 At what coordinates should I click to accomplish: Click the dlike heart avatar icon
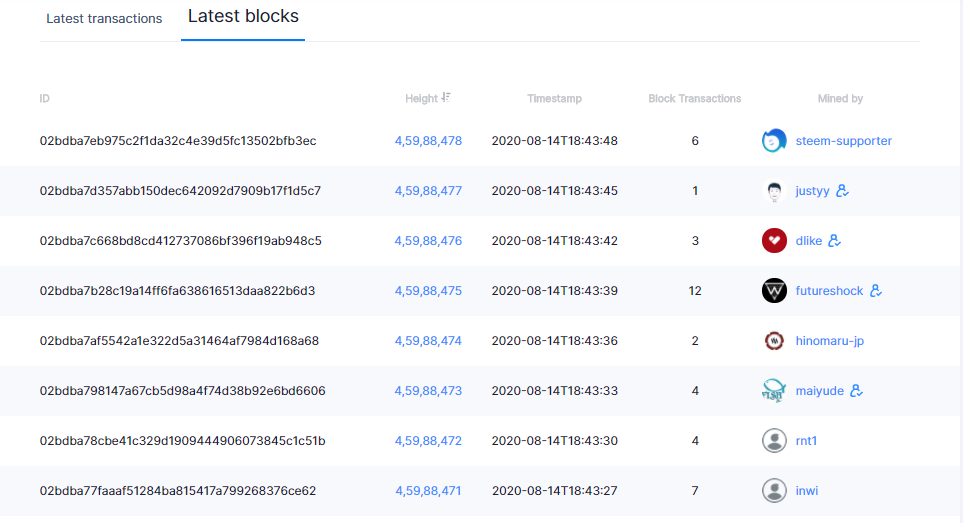[x=774, y=241]
